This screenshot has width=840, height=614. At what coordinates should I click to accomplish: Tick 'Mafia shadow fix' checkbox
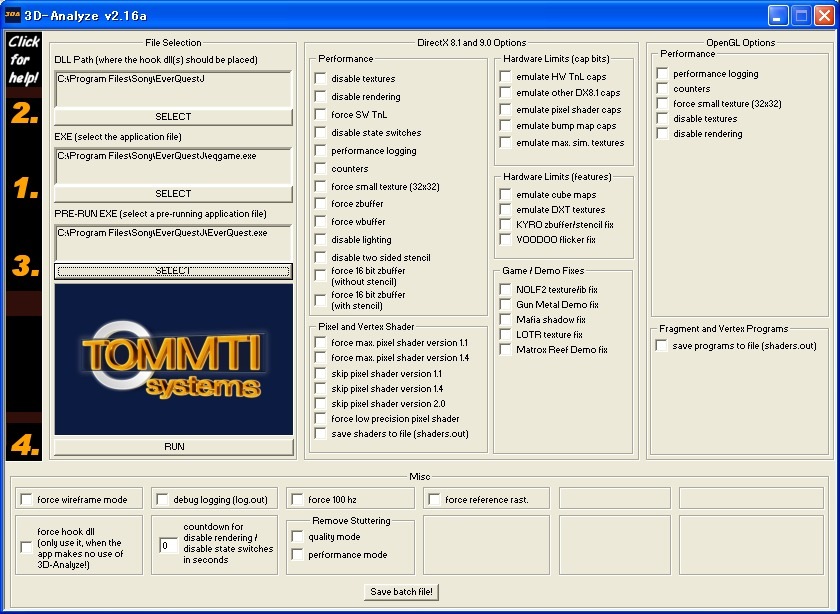click(505, 320)
